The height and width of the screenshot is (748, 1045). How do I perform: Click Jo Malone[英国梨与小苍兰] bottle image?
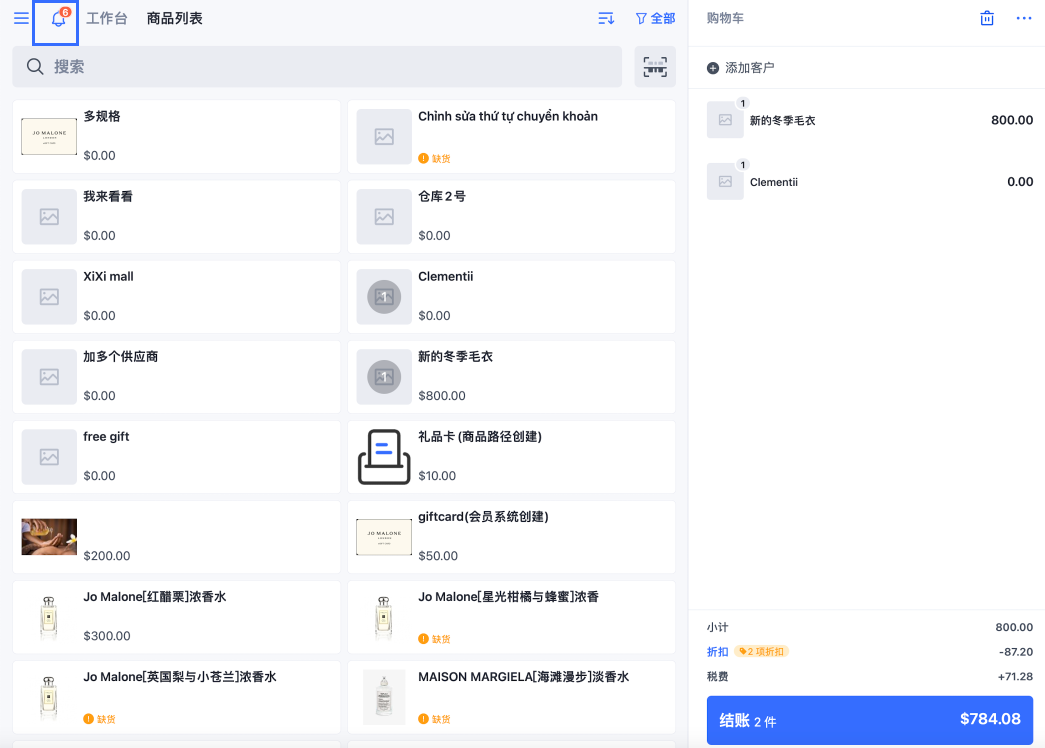(49, 697)
